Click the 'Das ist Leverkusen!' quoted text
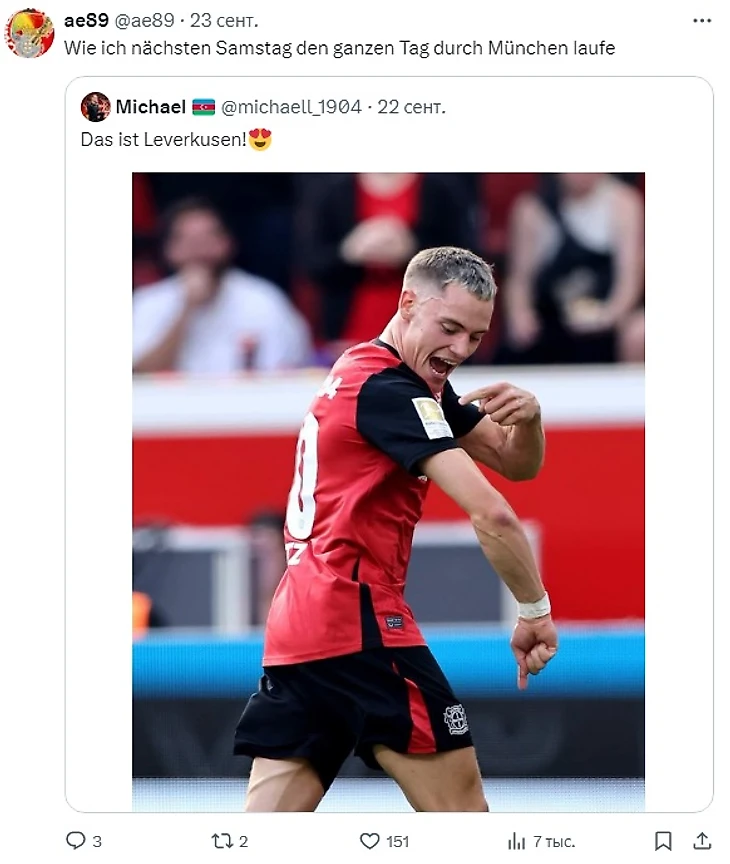The image size is (730, 864). (x=164, y=139)
